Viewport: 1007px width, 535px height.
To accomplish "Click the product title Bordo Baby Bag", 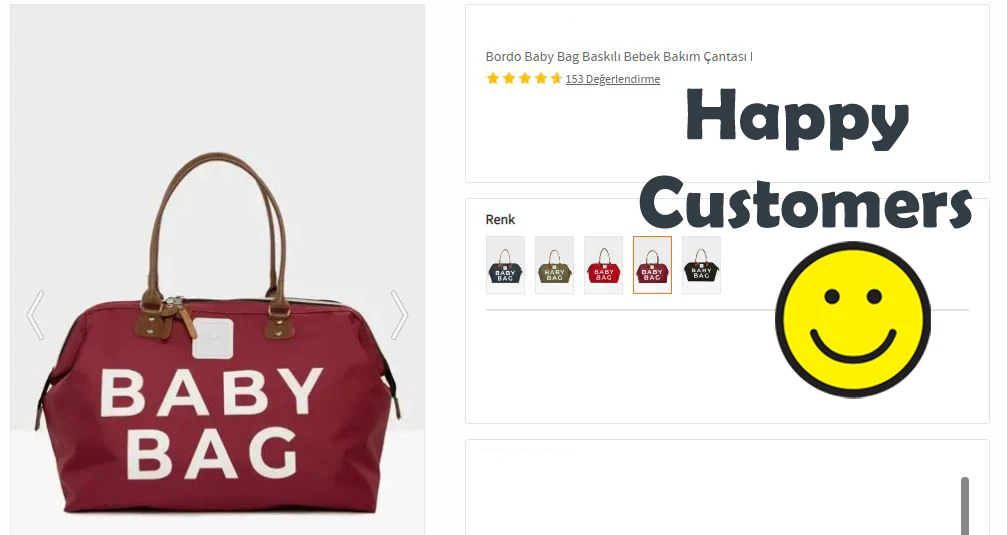I will pos(619,57).
